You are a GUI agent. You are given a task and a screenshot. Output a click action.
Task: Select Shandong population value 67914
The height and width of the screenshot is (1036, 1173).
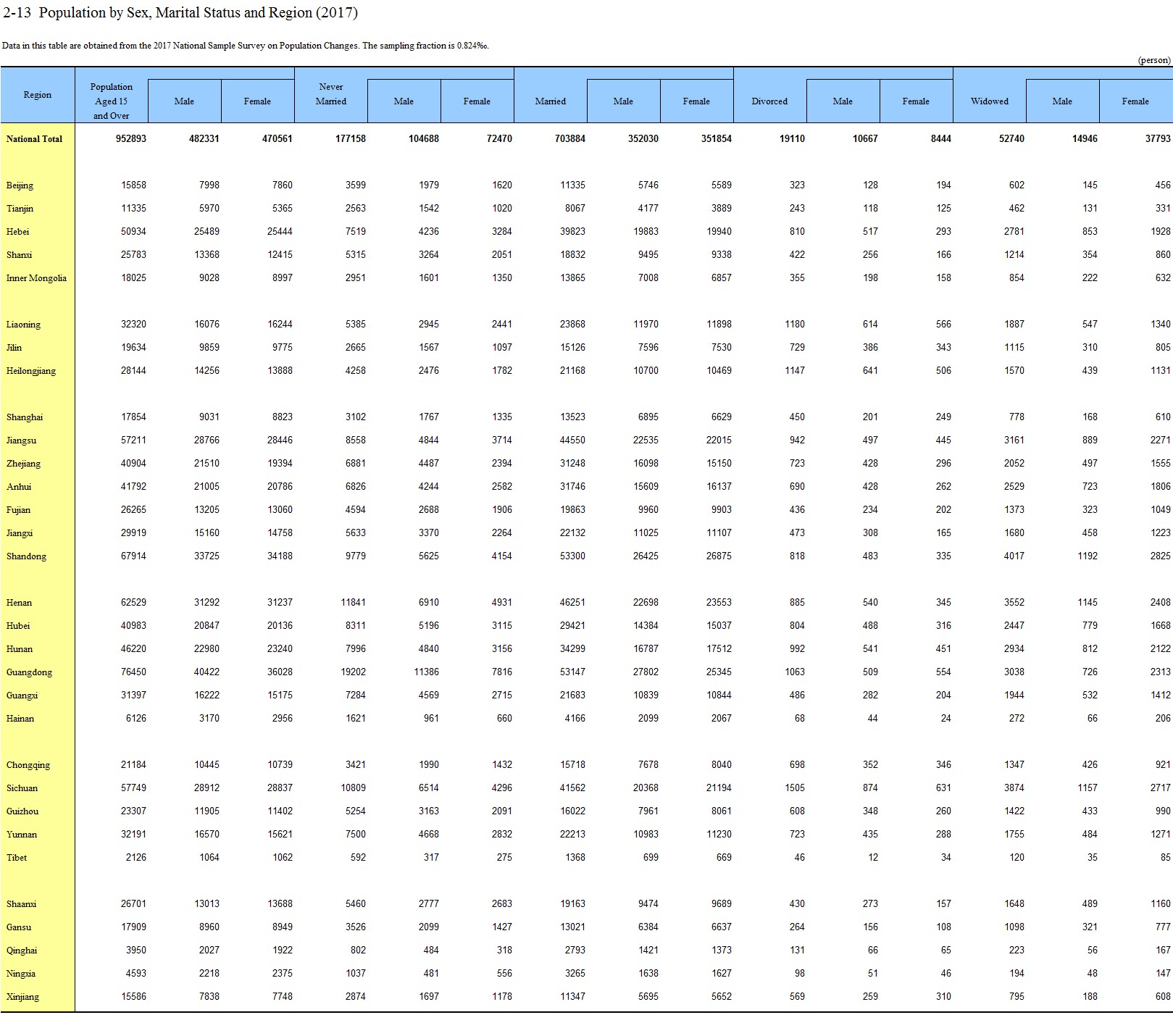(133, 556)
